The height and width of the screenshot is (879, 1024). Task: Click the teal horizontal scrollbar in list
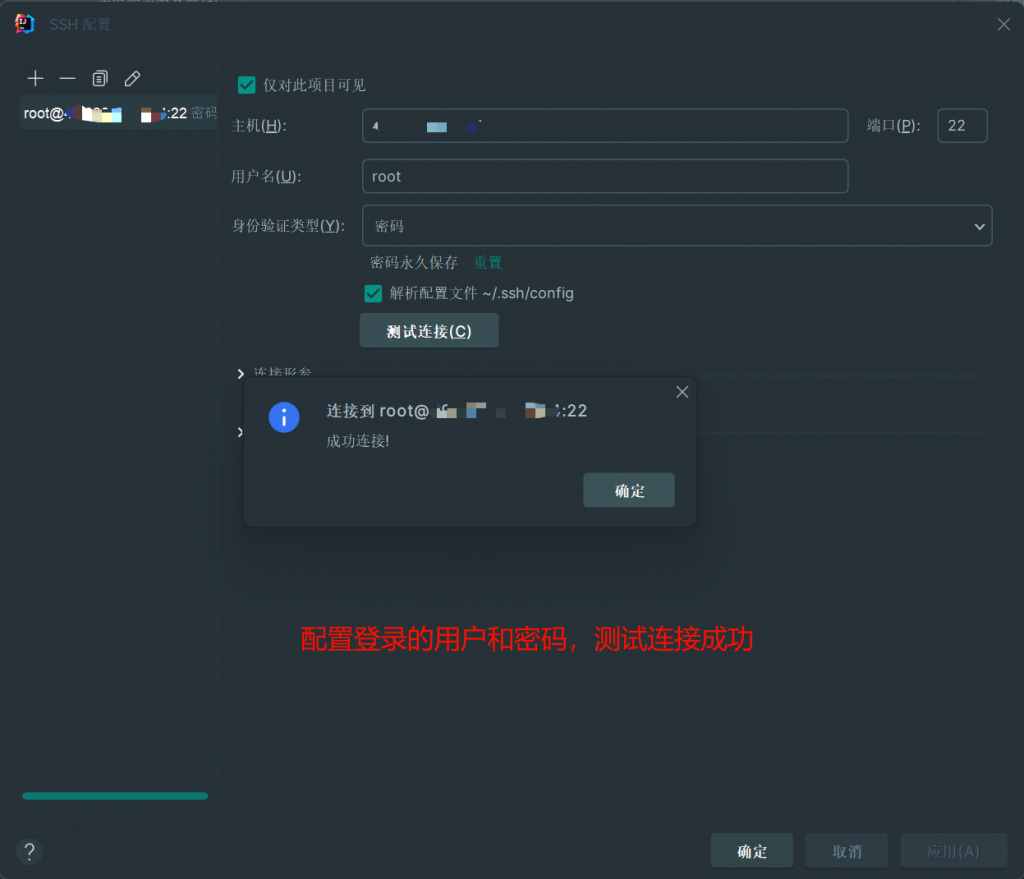[x=115, y=796]
